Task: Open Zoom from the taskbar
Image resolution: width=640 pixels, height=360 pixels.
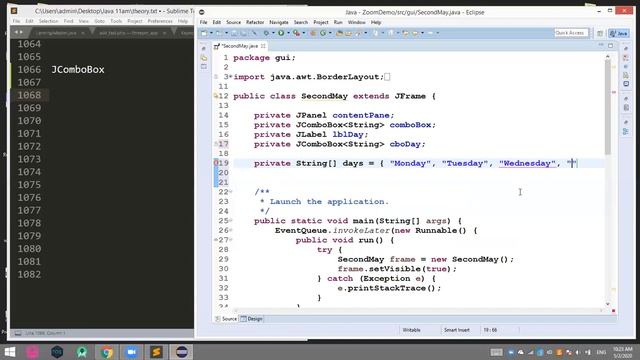Action: tap(131, 352)
